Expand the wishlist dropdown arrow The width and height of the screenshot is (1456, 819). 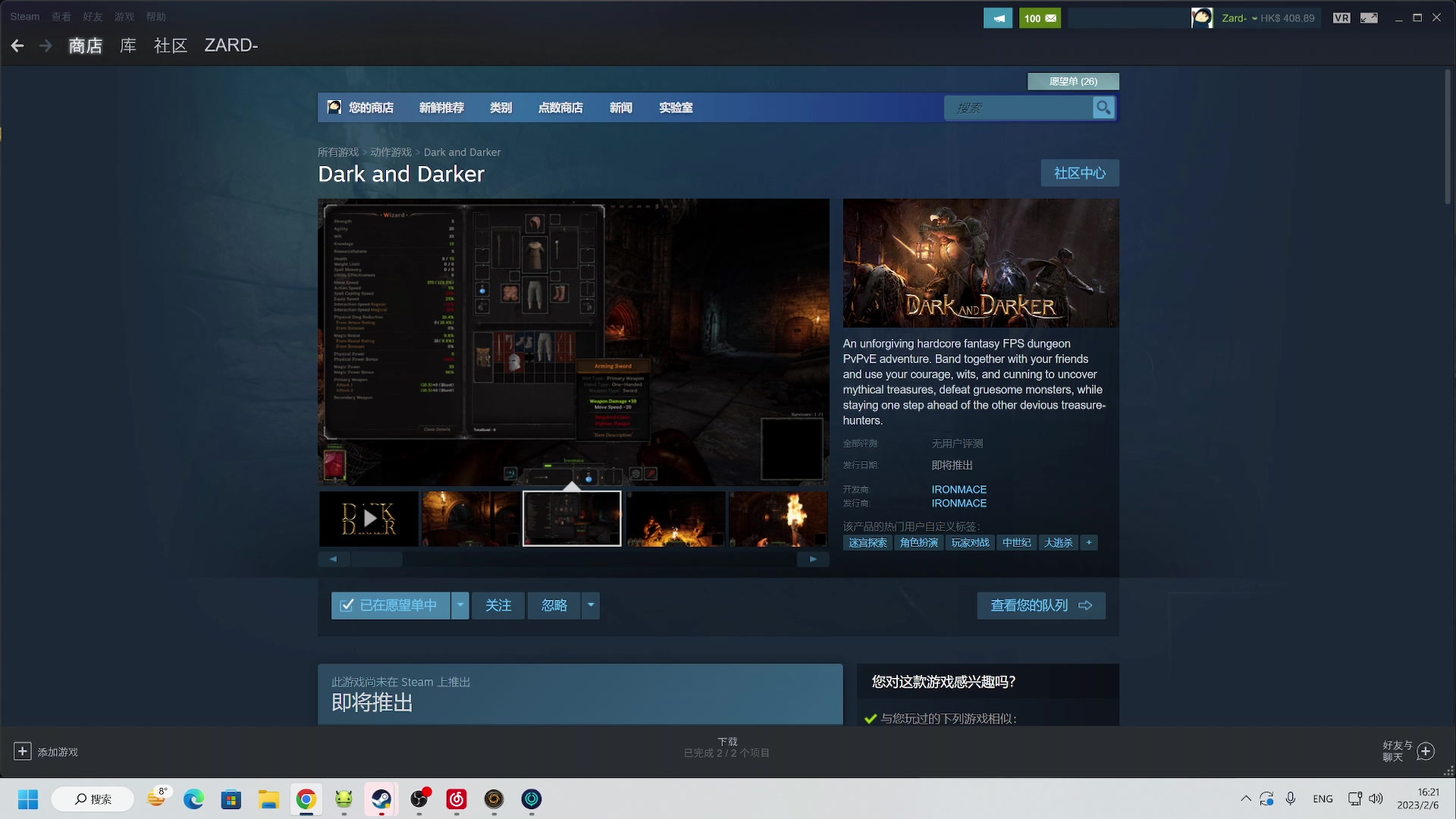(x=460, y=605)
